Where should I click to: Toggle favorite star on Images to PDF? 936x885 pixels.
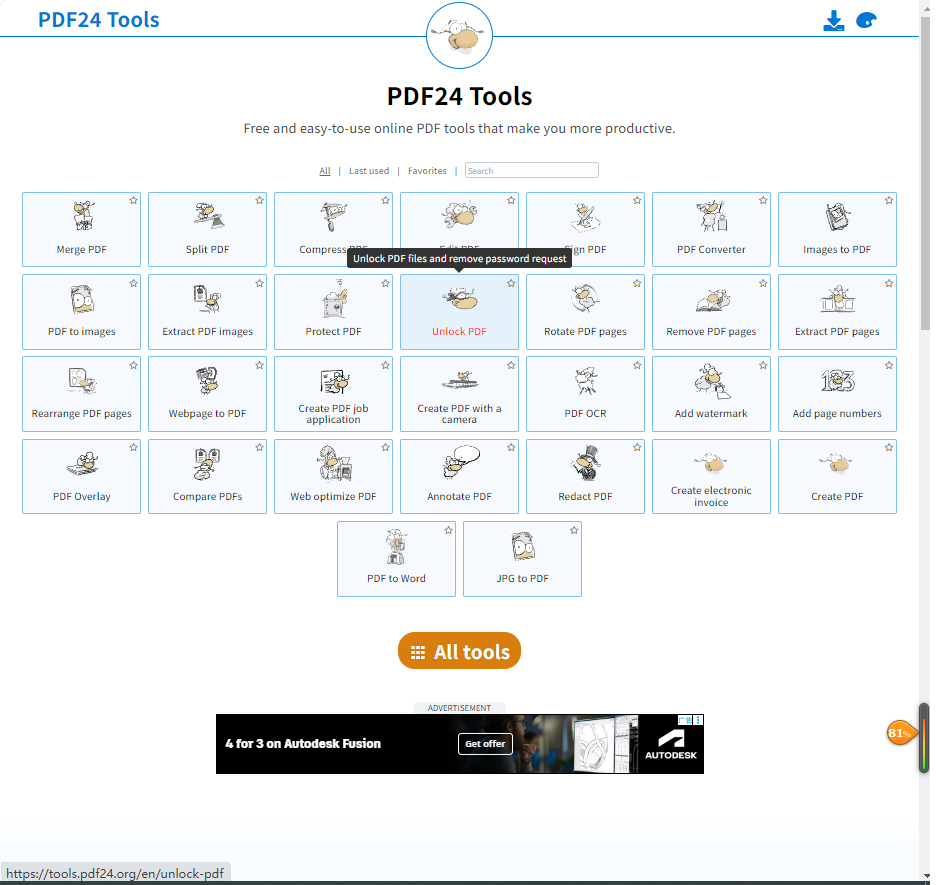pyautogui.click(x=889, y=201)
